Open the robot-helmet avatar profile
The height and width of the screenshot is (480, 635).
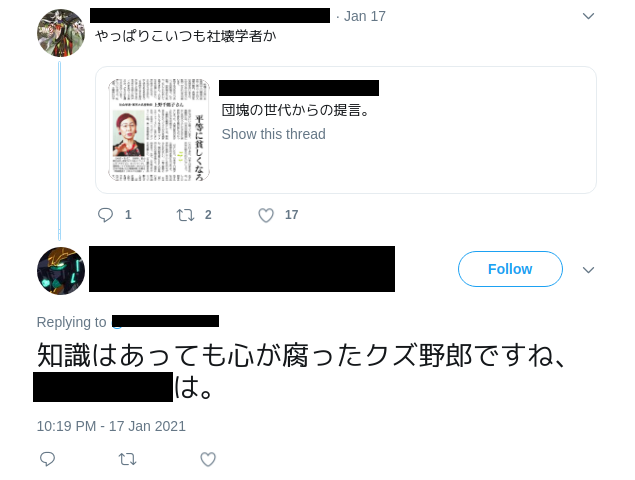coord(61,271)
